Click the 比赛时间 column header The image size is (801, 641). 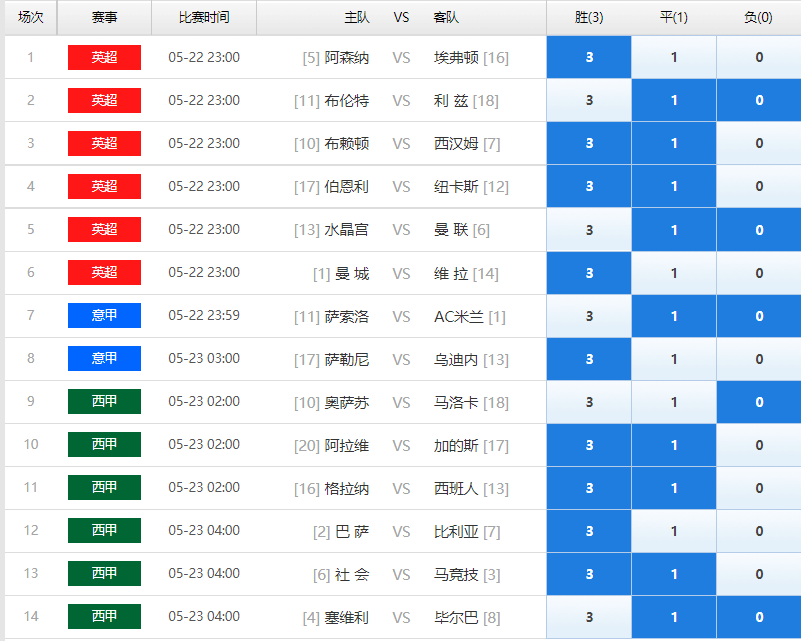[204, 18]
